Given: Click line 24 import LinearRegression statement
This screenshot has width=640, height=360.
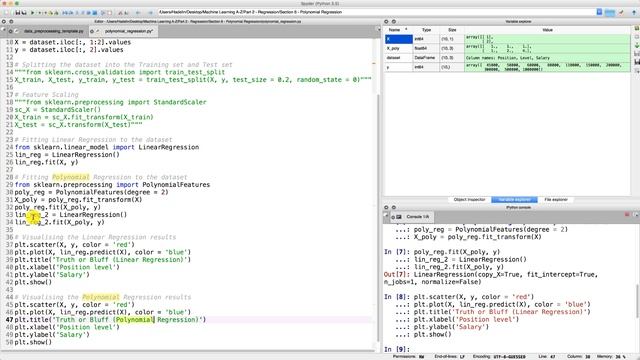Looking at the screenshot, I should pyautogui.click(x=107, y=147).
